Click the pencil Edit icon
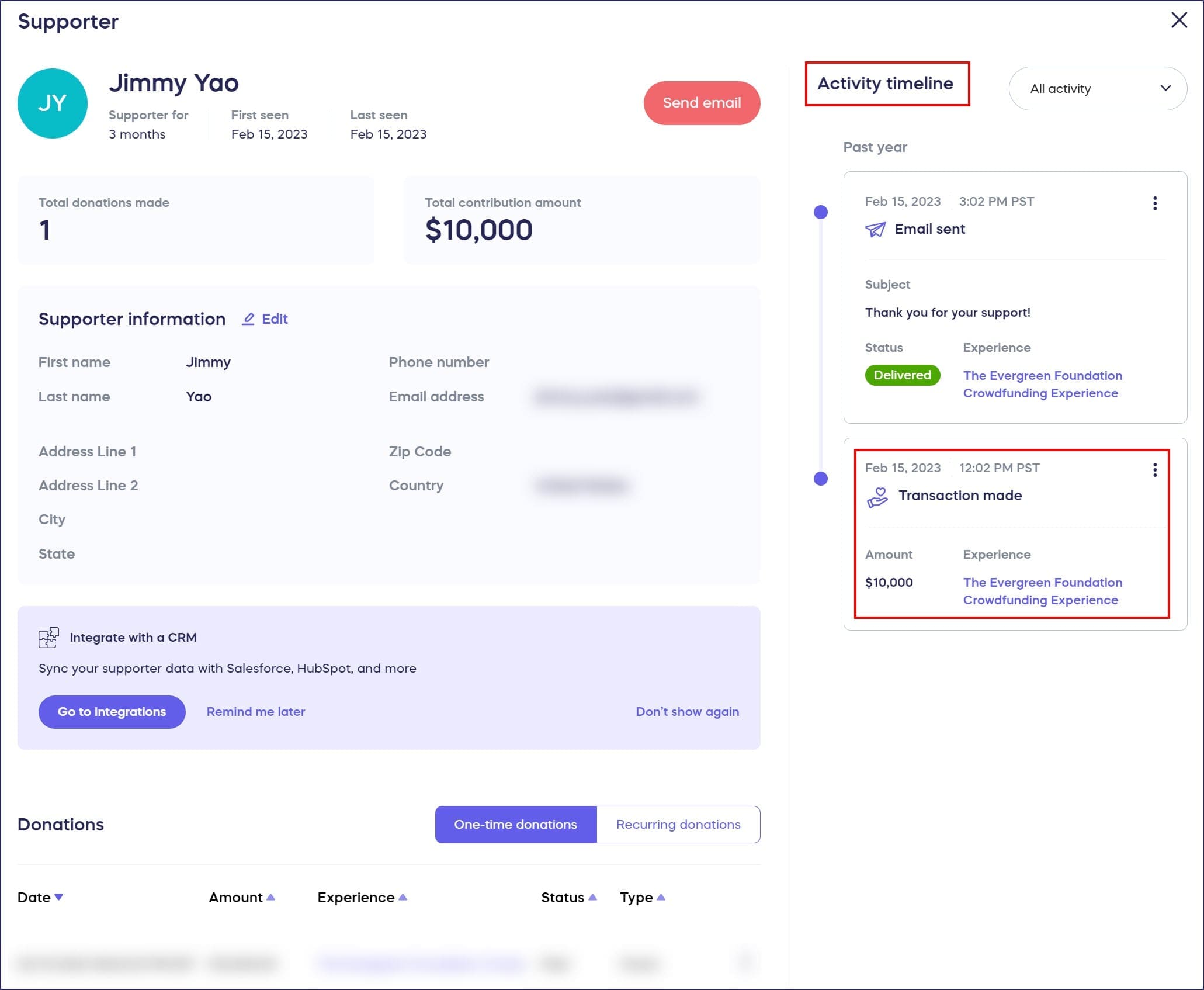Viewport: 1204px width, 990px height. [248, 319]
